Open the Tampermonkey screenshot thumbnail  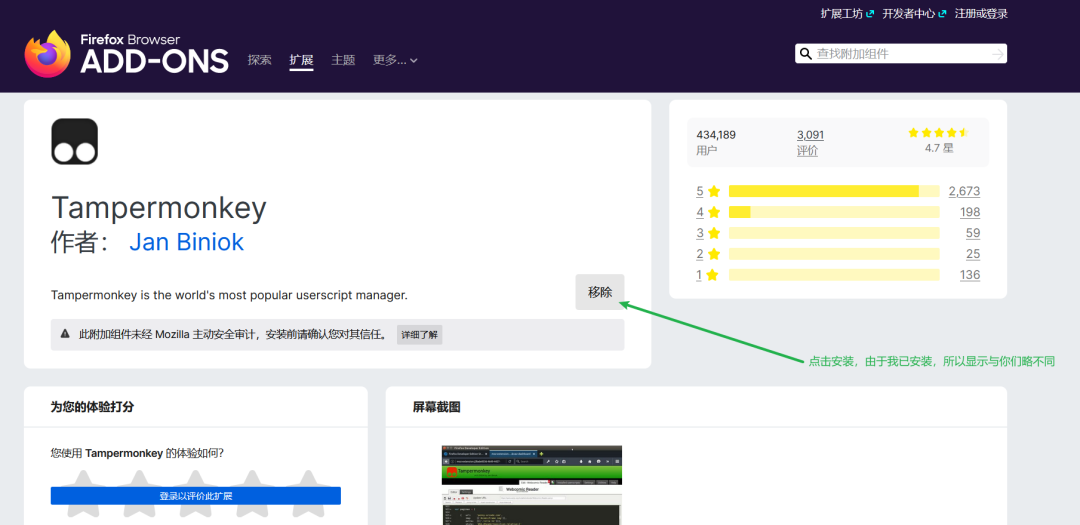coord(532,485)
